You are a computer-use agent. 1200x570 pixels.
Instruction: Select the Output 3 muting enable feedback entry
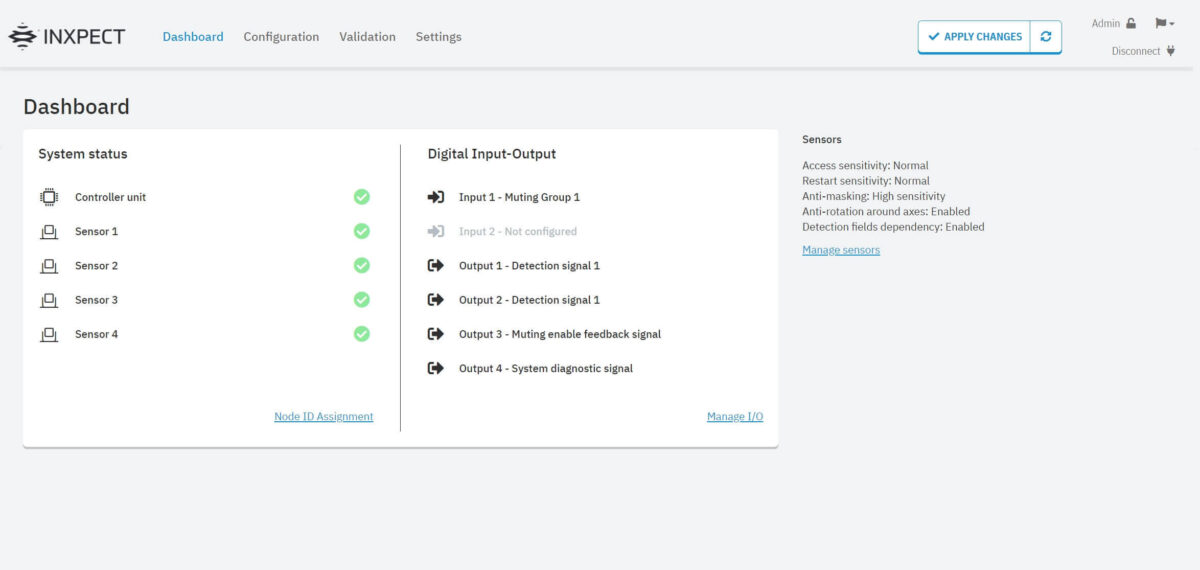pos(559,334)
